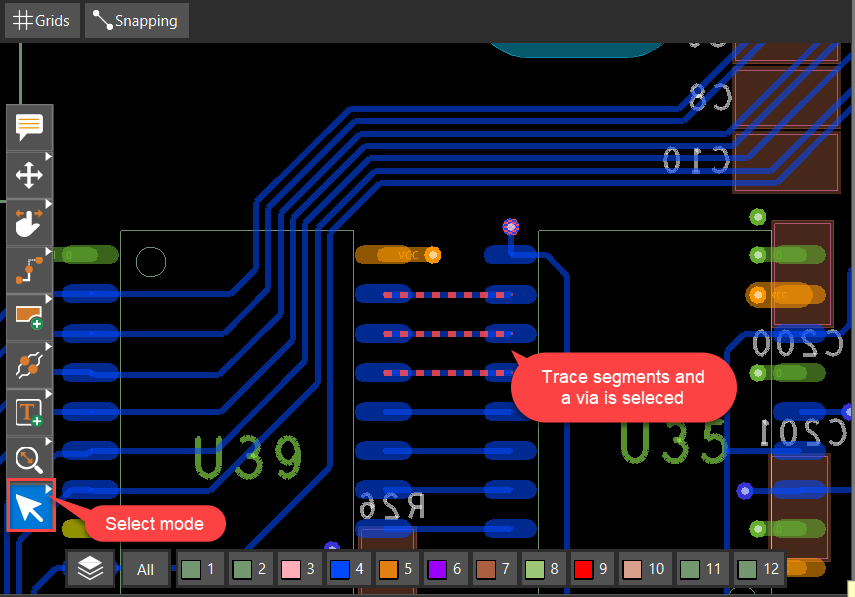Choose the add text tool
The image size is (855, 597).
click(x=29, y=413)
